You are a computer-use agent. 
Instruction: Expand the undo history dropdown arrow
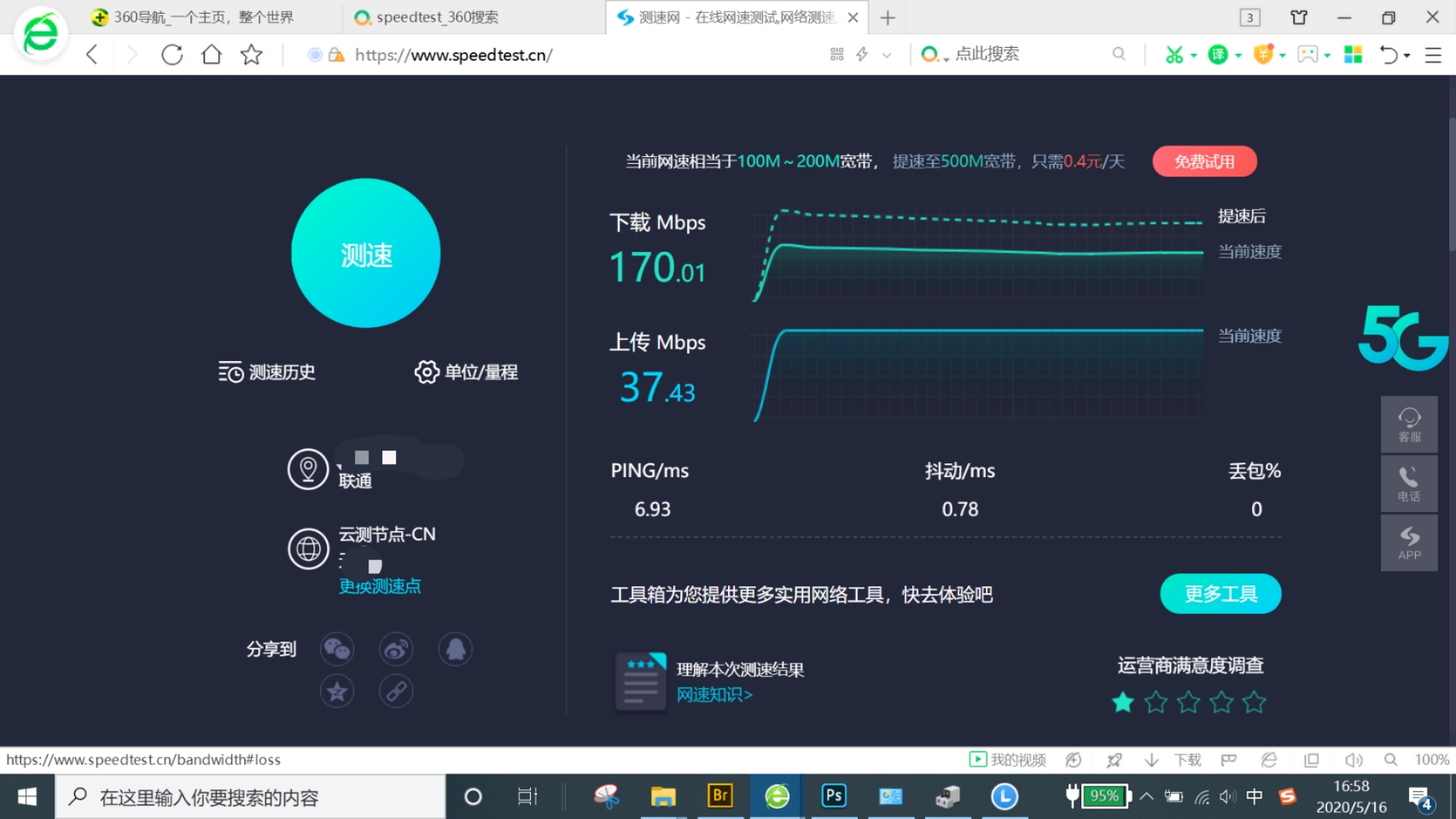(x=1407, y=55)
